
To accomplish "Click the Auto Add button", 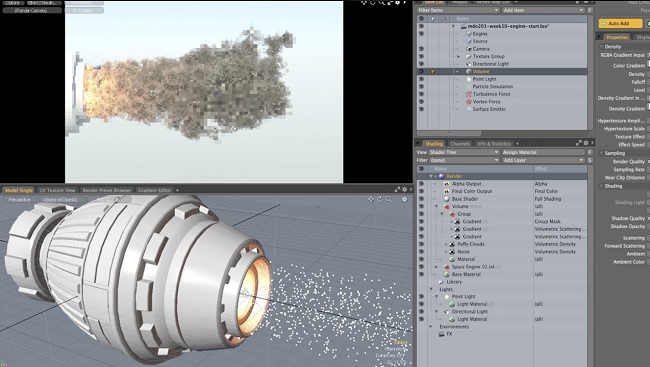I will pos(620,24).
